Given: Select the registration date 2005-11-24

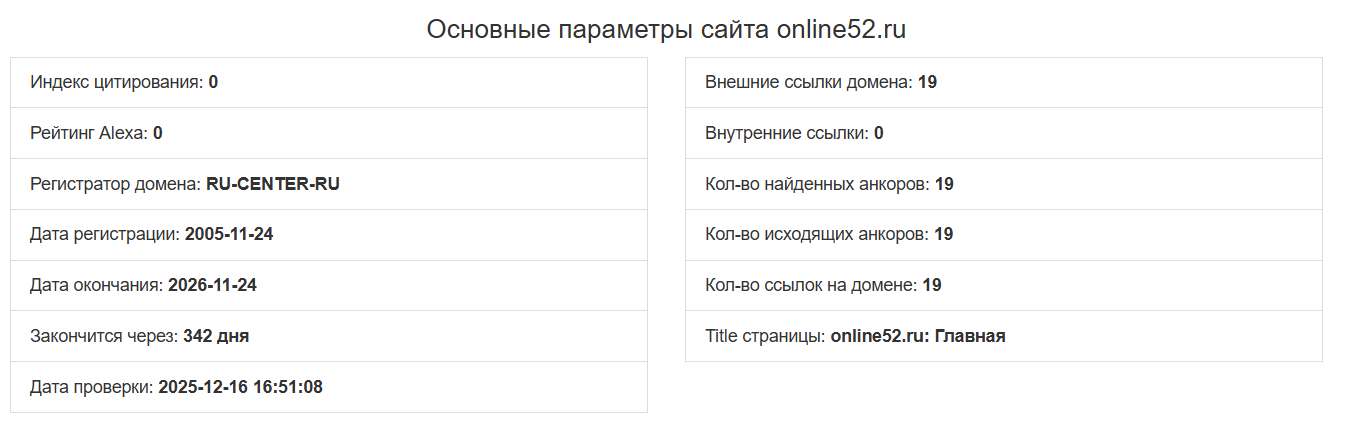Looking at the screenshot, I should [x=229, y=235].
